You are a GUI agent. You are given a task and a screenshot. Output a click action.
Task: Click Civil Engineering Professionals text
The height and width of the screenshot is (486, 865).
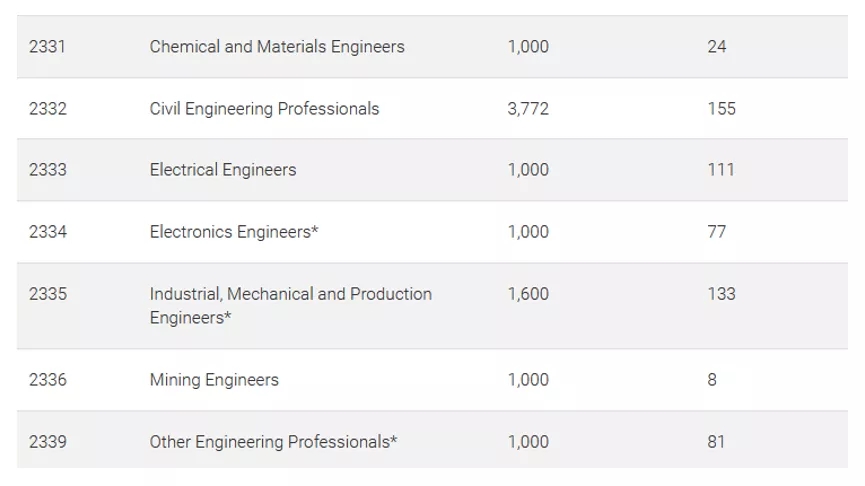(x=264, y=109)
